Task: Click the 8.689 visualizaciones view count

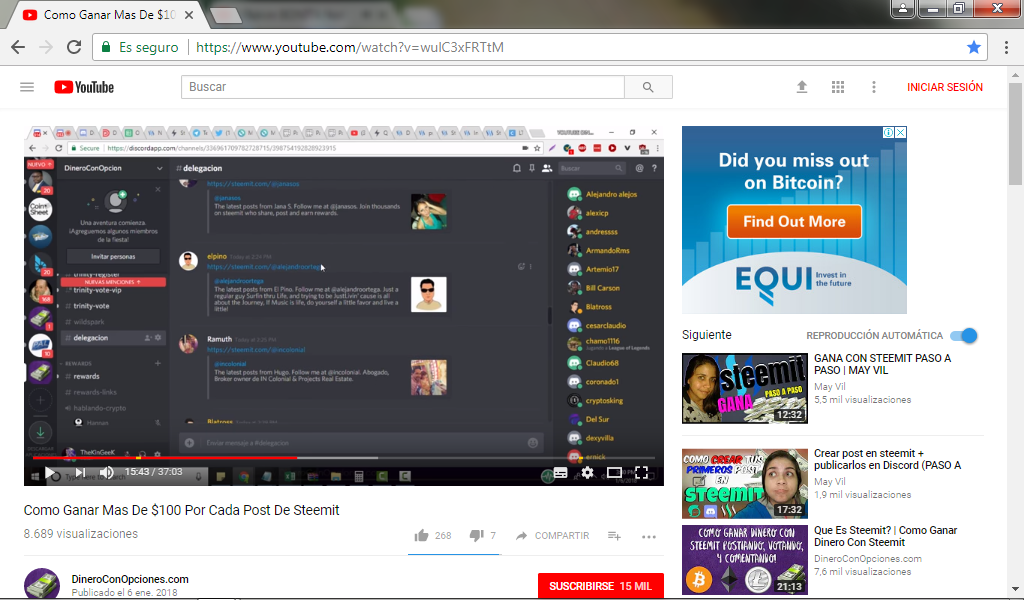Action: 81,534
